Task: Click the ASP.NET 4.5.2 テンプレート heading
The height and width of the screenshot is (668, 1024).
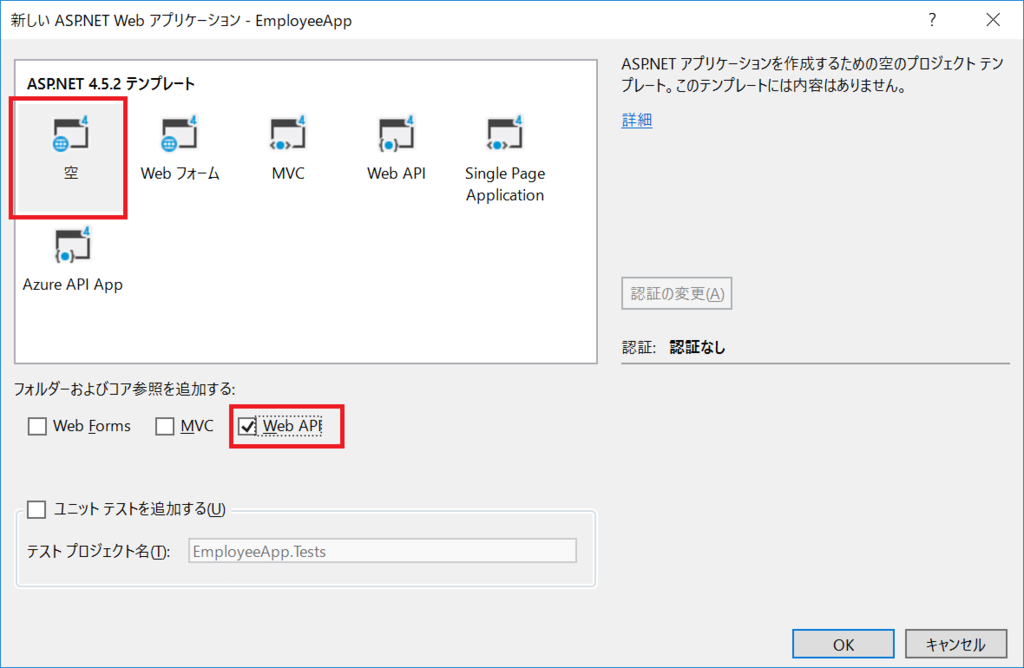Action: tap(111, 84)
